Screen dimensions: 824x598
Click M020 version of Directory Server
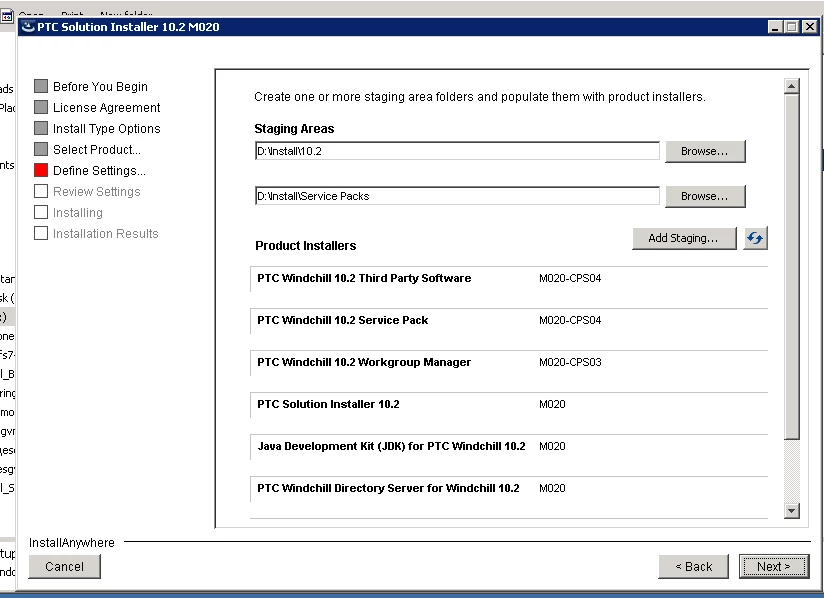tap(552, 488)
